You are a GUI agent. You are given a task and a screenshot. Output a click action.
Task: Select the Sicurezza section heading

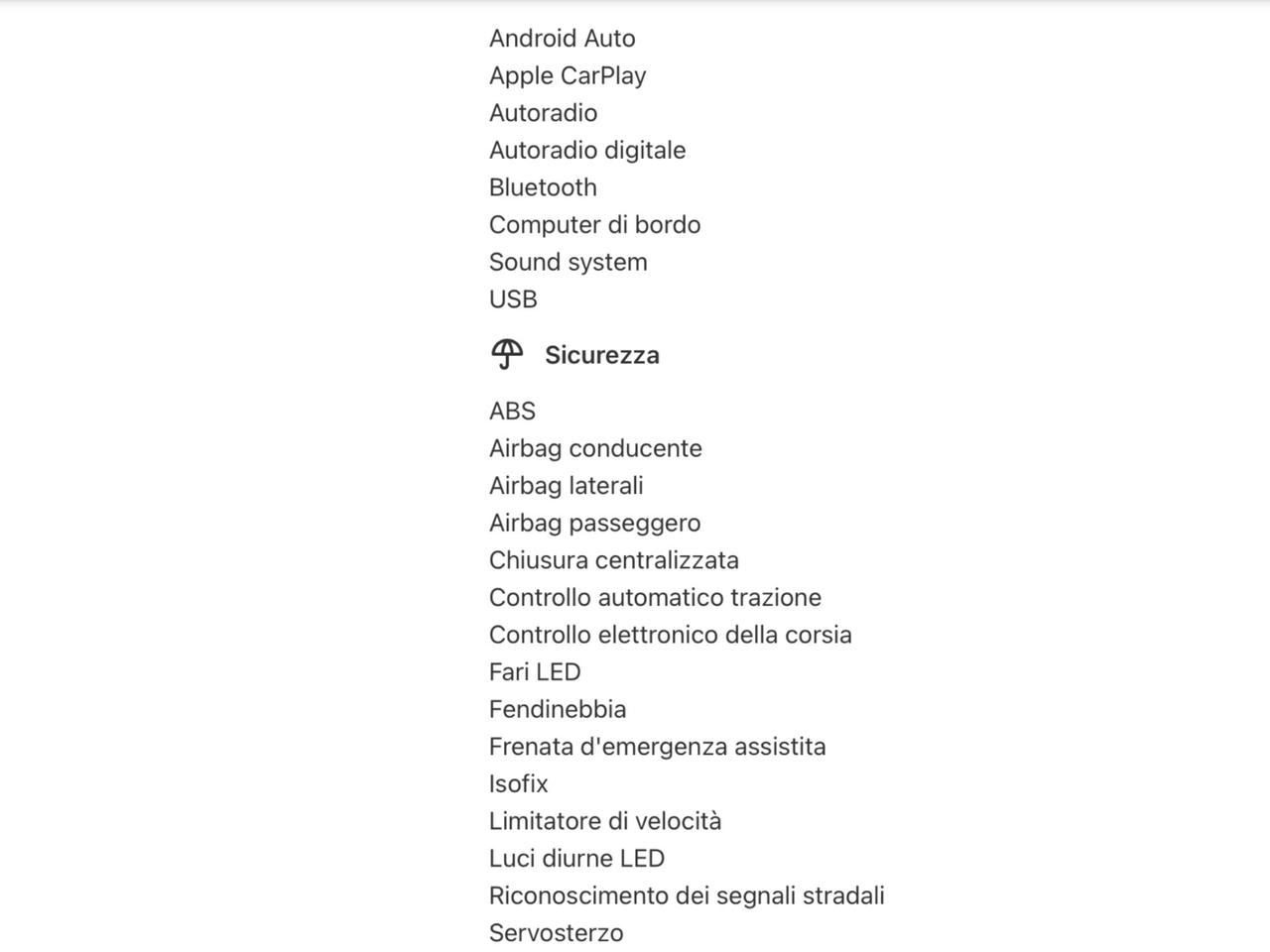(x=601, y=355)
